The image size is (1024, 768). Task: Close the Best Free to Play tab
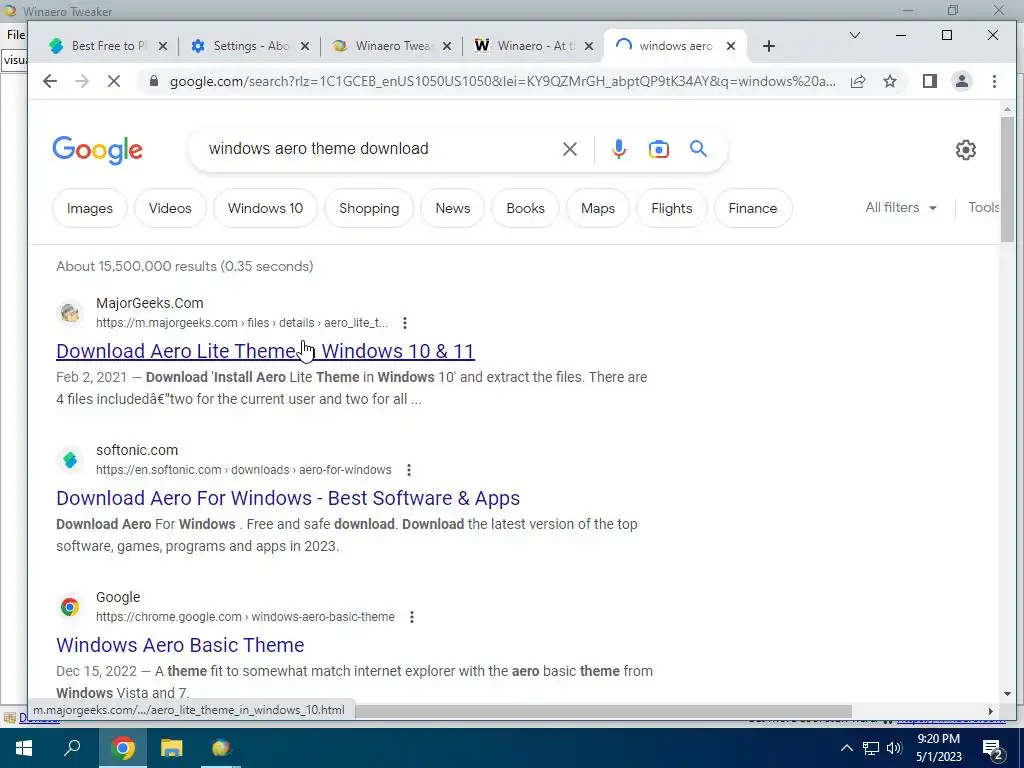coord(163,46)
